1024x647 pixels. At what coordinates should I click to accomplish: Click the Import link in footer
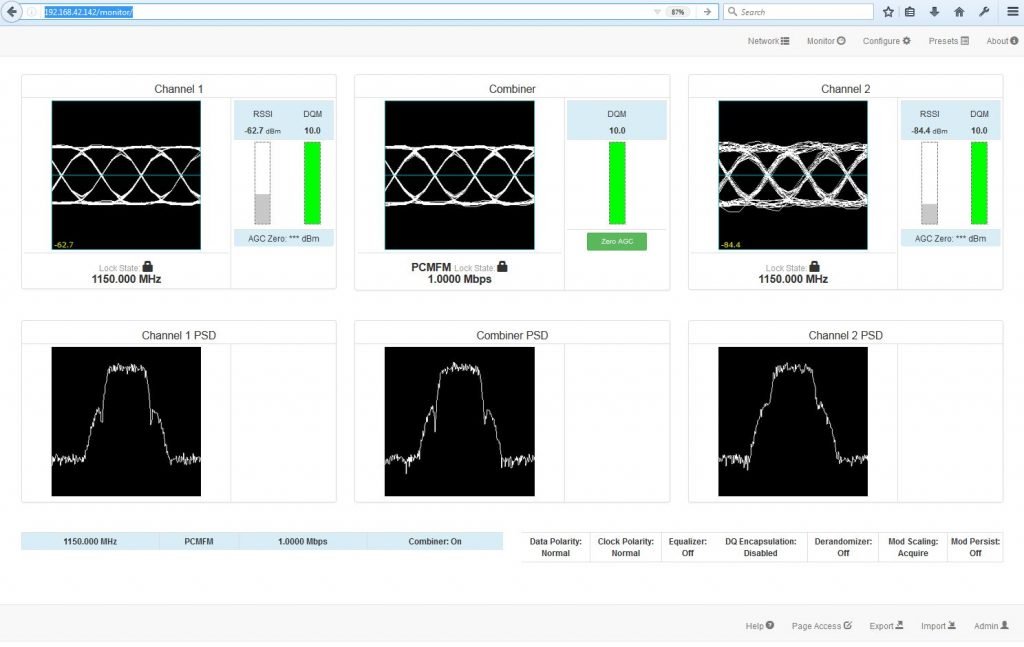point(938,625)
